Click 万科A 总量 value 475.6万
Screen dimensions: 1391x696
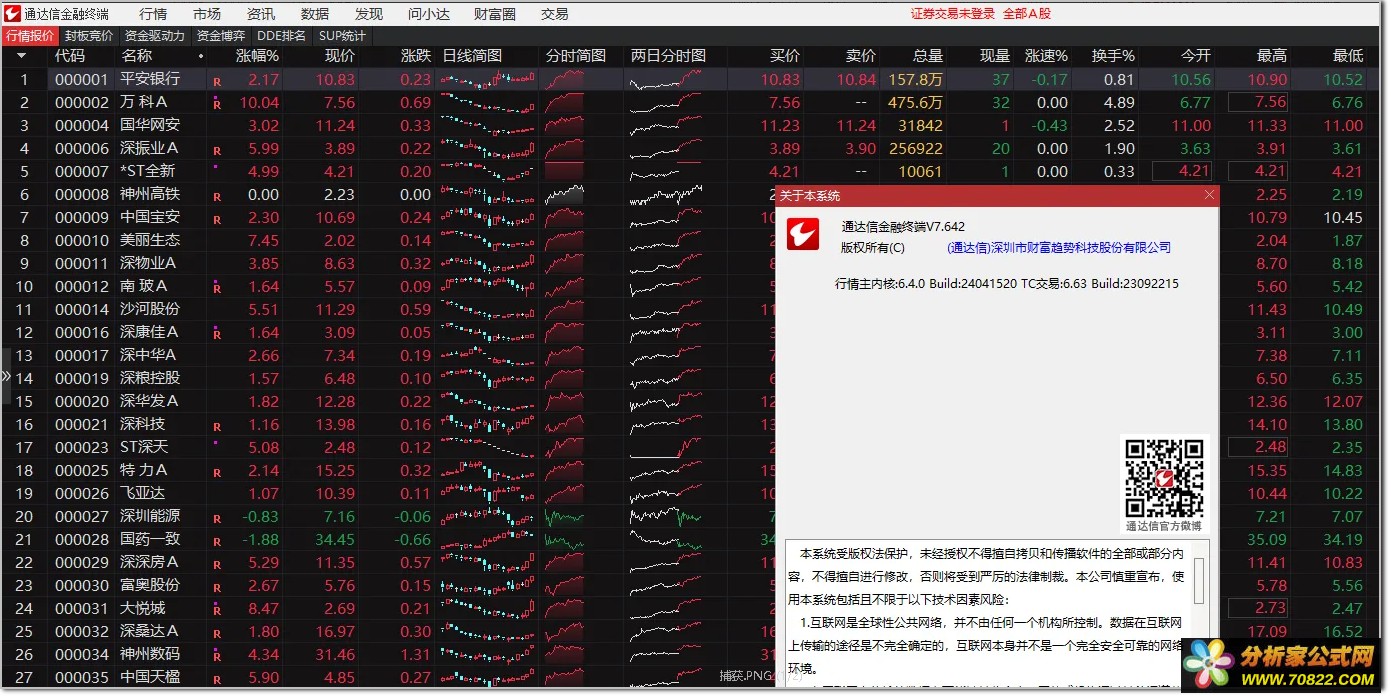(x=915, y=102)
